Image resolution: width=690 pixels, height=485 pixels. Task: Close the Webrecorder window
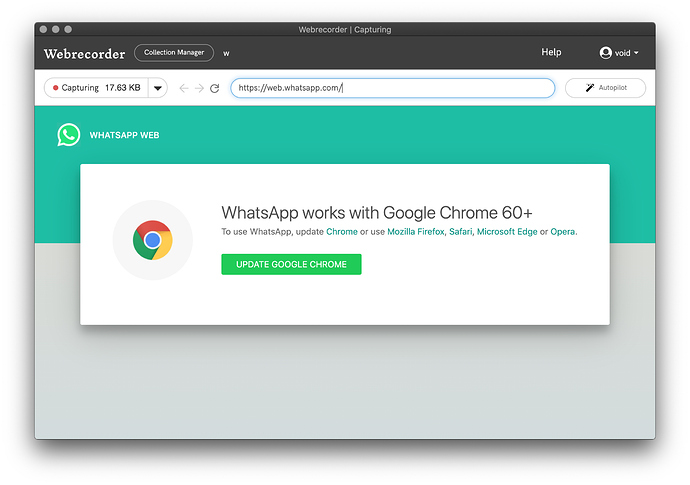pyautogui.click(x=43, y=29)
